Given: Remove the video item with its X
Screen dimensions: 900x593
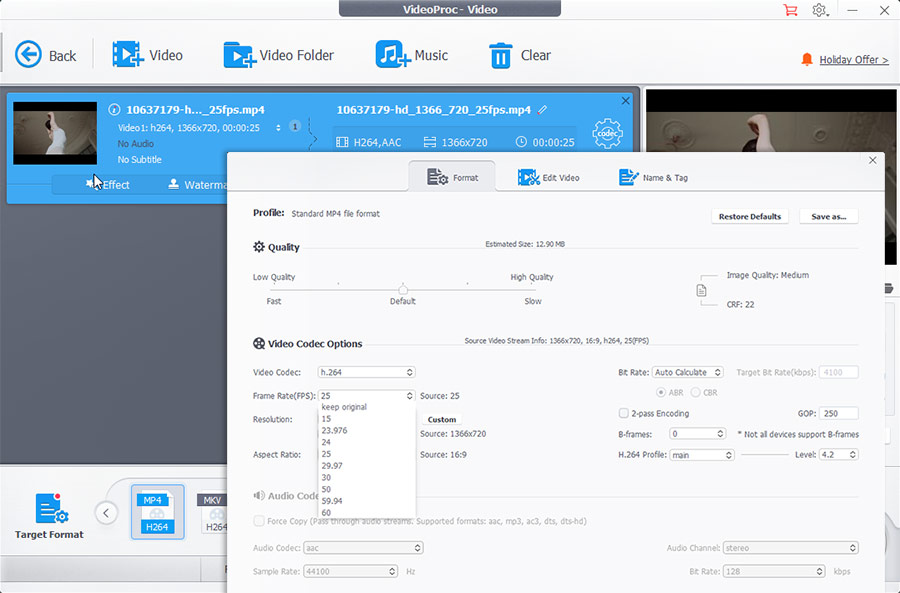Looking at the screenshot, I should tap(626, 101).
